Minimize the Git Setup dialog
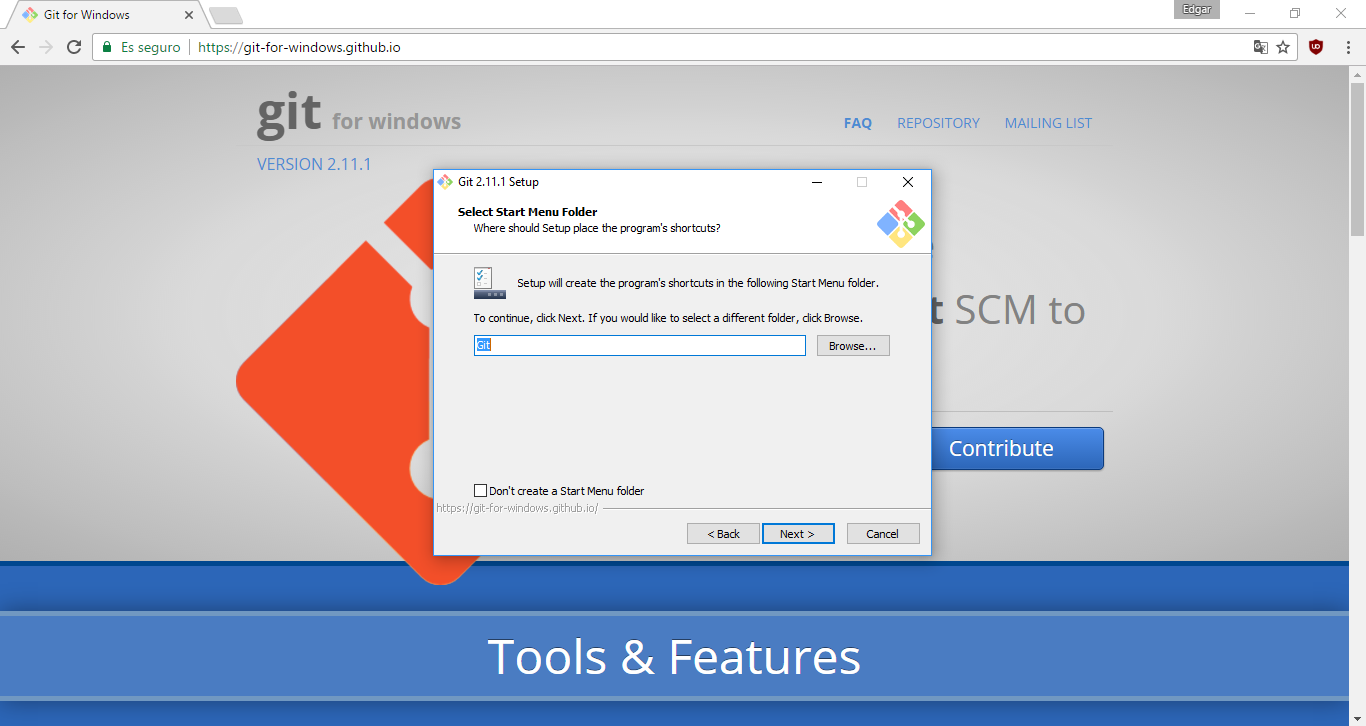1366x726 pixels. tap(818, 182)
